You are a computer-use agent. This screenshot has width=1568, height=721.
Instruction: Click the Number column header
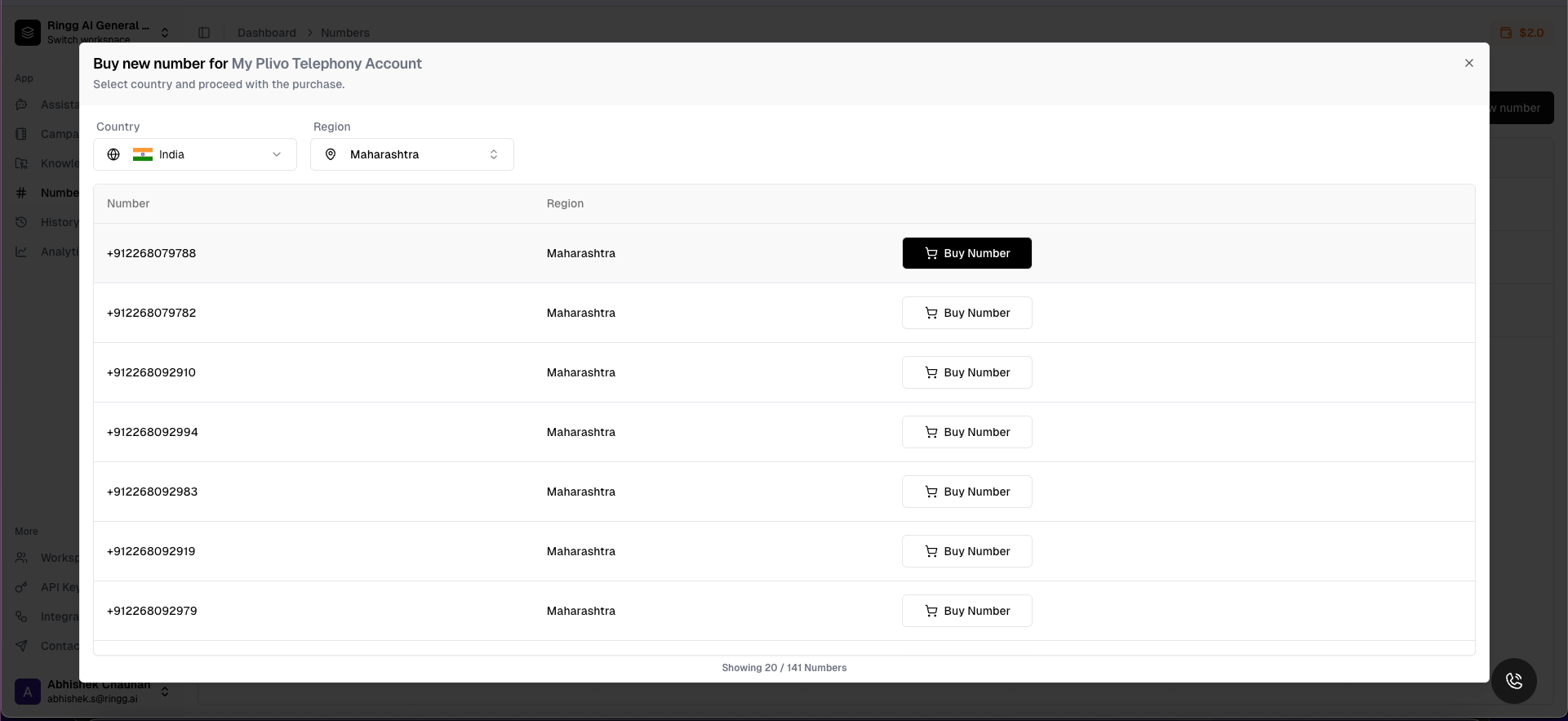tap(128, 203)
